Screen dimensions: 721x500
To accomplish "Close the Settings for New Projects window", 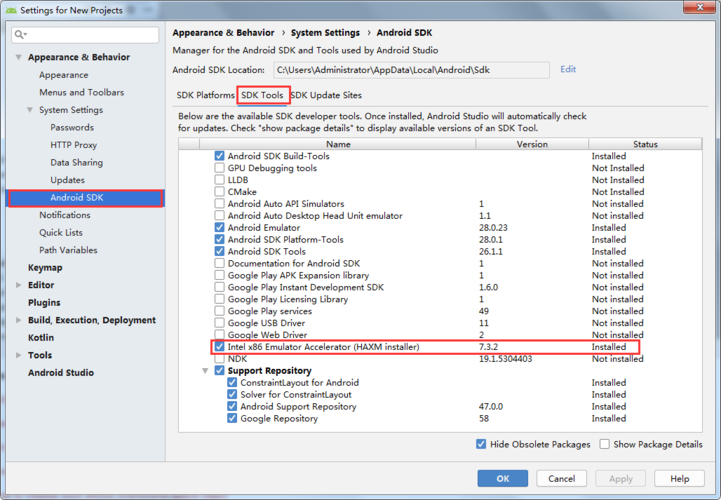I will (700, 7).
